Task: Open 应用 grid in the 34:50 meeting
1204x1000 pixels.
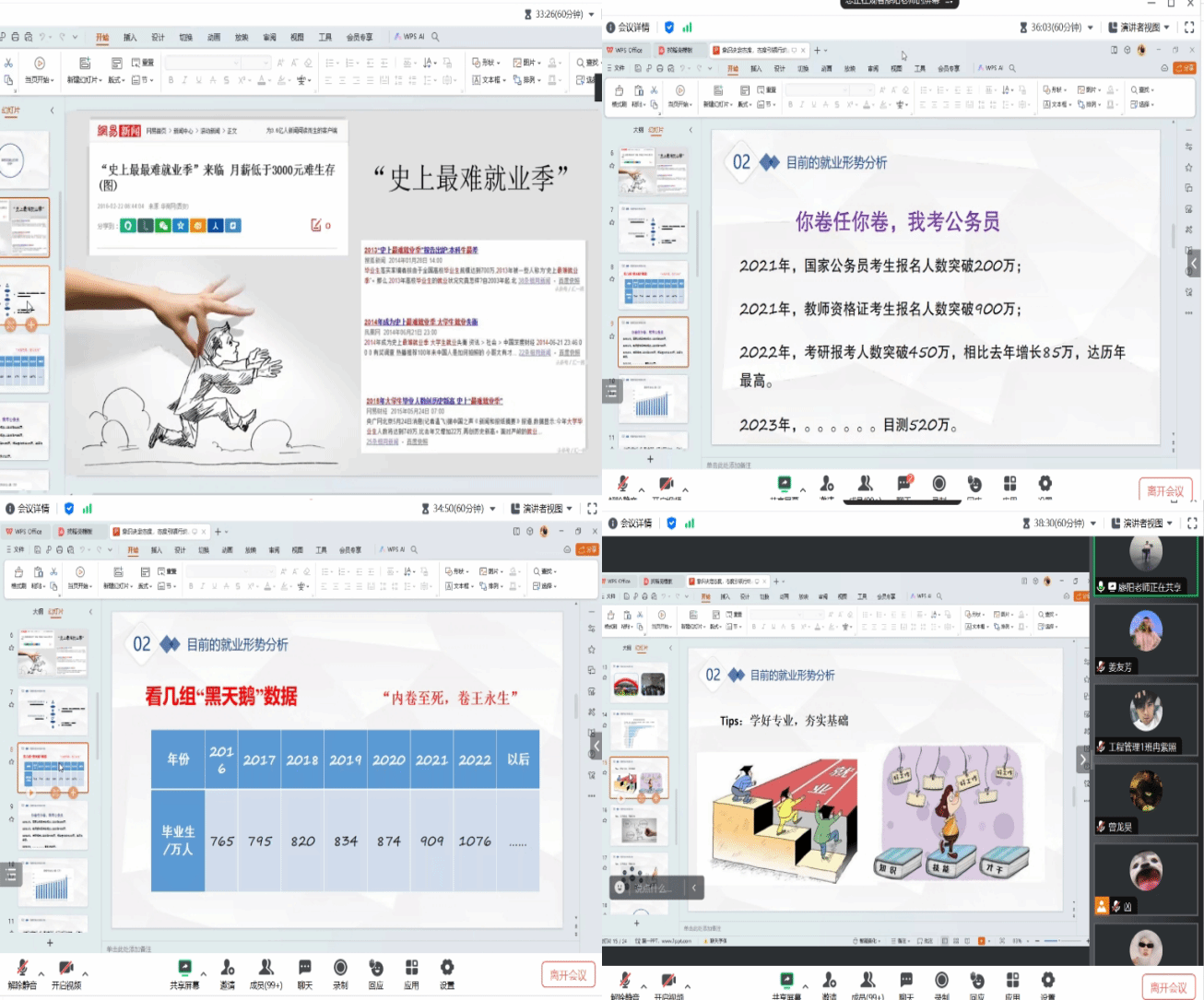Action: click(x=411, y=968)
